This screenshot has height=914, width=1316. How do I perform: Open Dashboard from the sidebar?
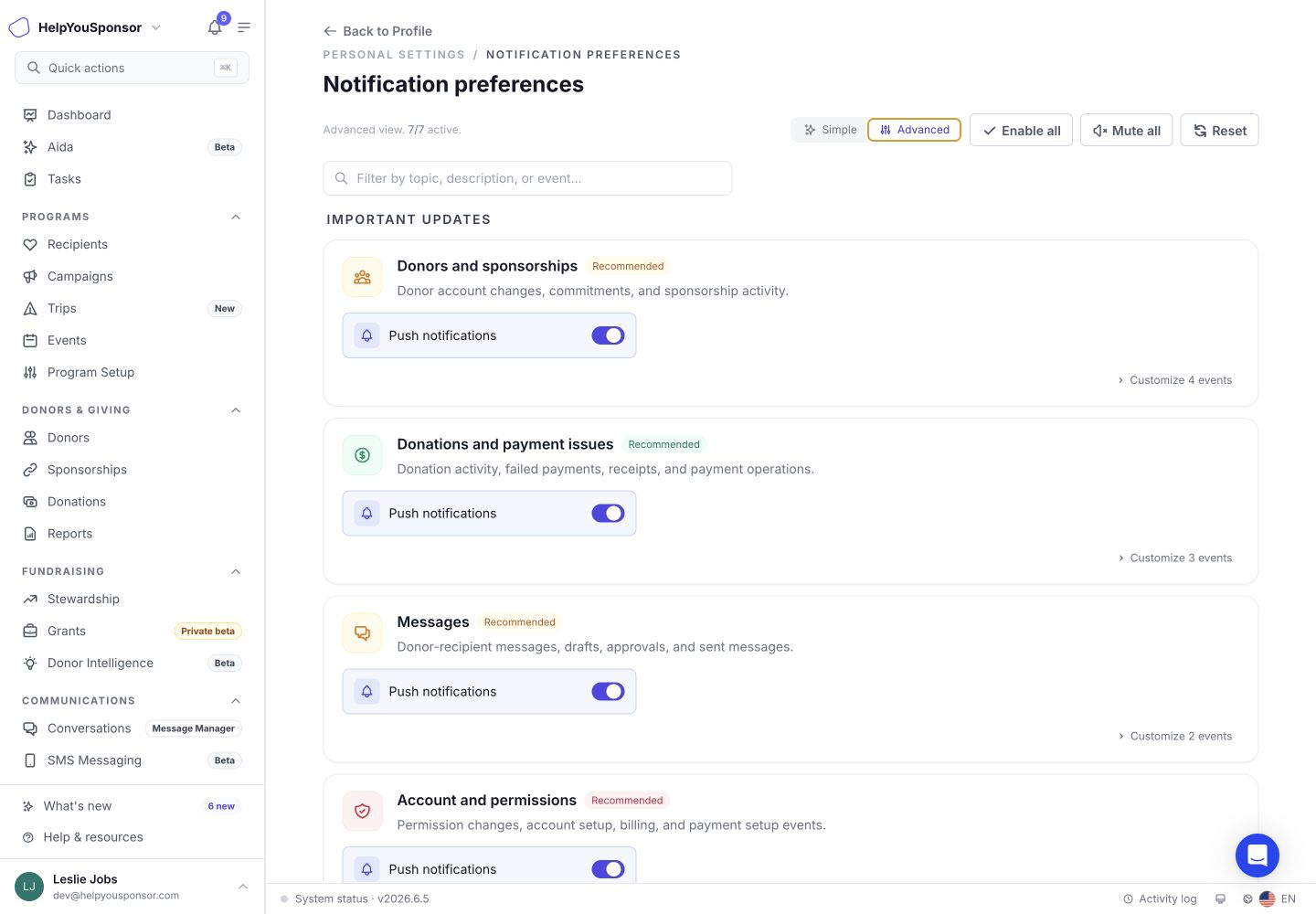[x=132, y=115]
